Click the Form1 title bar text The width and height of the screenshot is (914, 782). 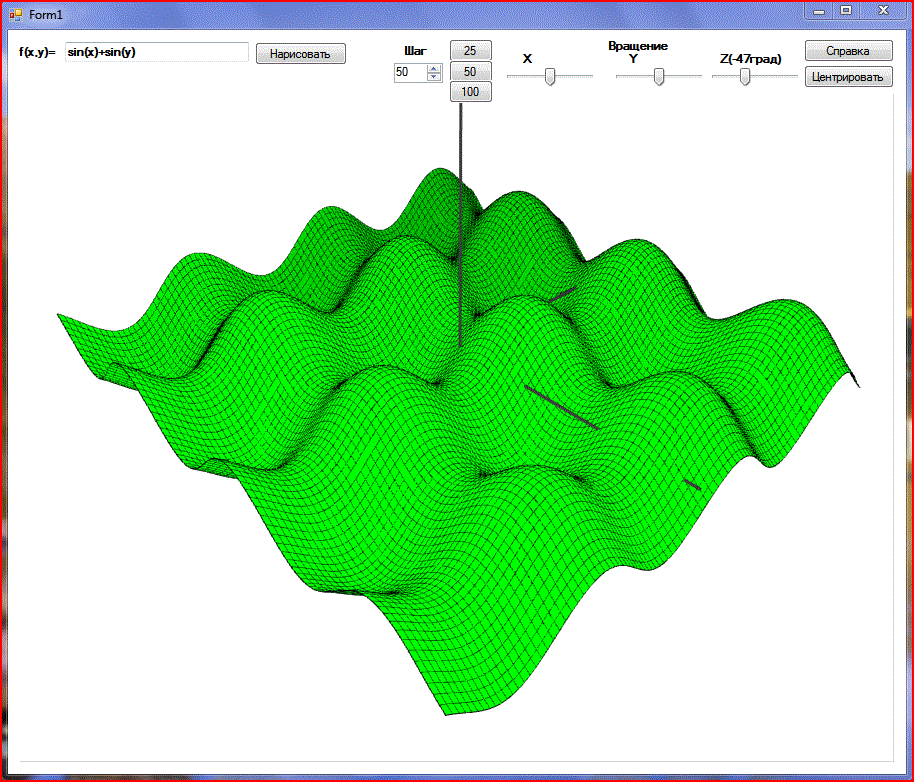pos(45,14)
